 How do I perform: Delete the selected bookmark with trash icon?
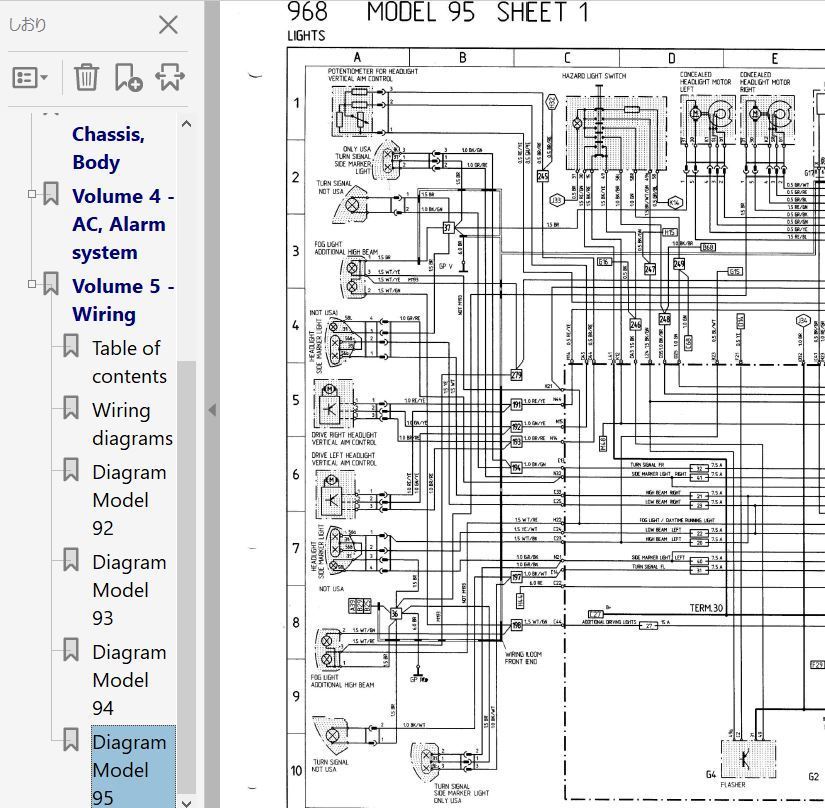pos(86,77)
